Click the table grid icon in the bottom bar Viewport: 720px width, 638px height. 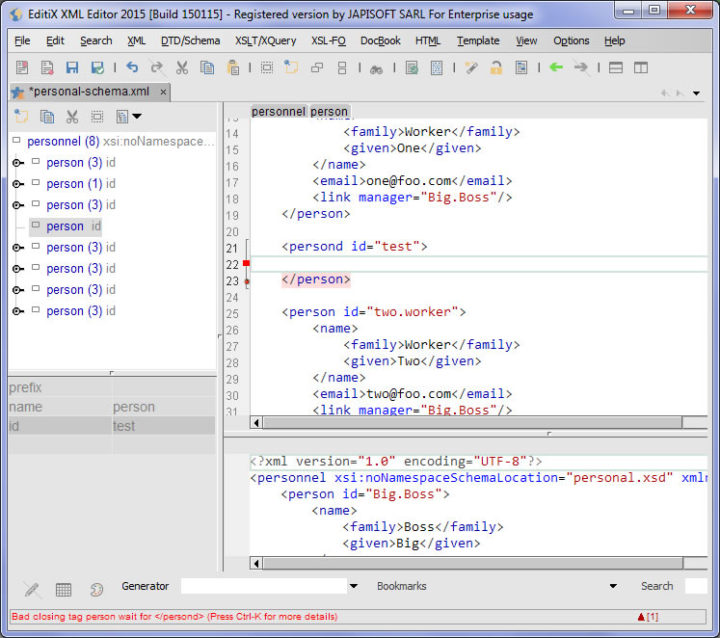(63, 589)
